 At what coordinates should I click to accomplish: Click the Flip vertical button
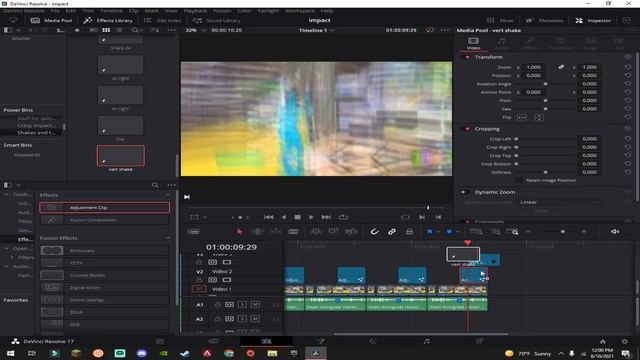click(539, 117)
